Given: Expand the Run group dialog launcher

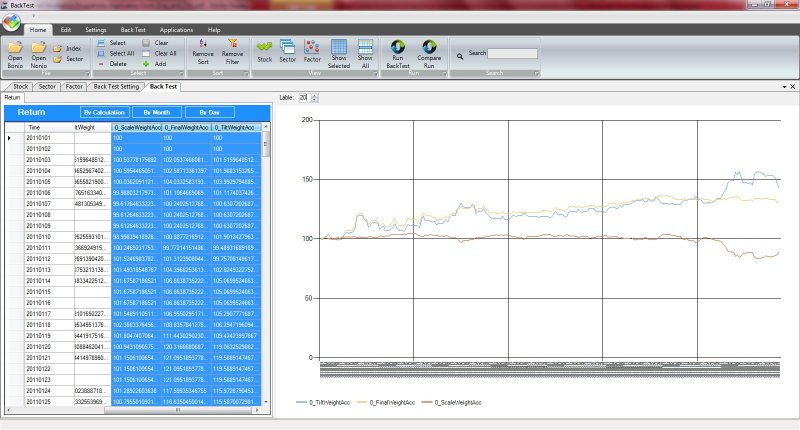Looking at the screenshot, I should tap(444, 74).
